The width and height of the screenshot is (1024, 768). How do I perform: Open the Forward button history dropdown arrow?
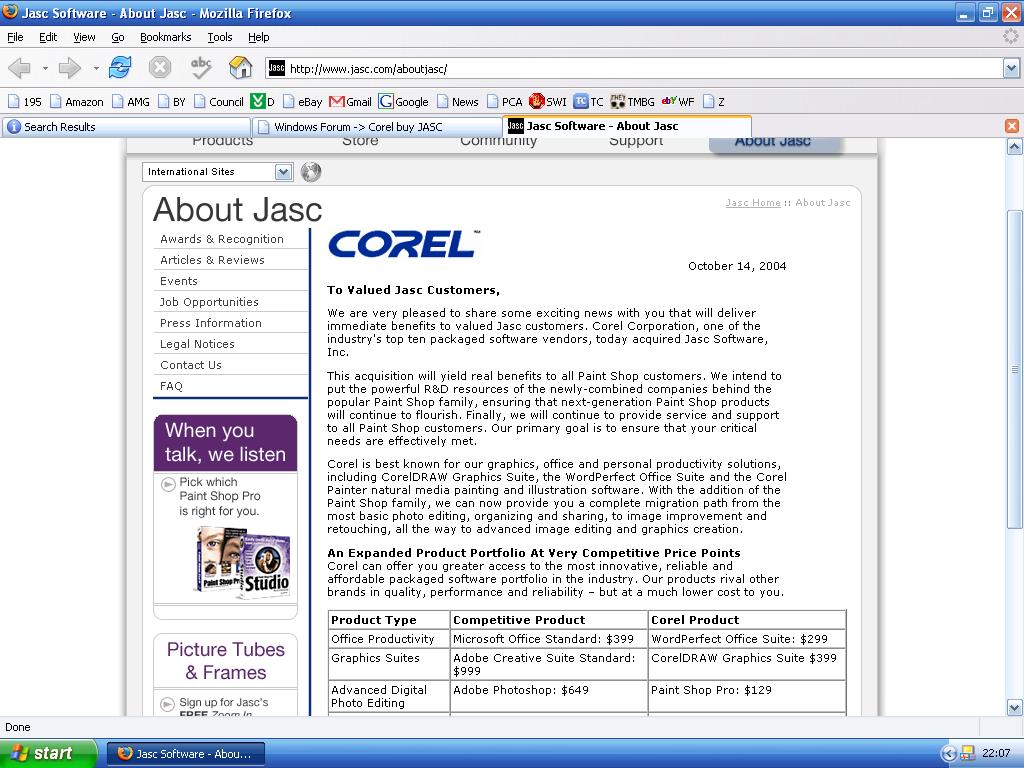(x=96, y=68)
